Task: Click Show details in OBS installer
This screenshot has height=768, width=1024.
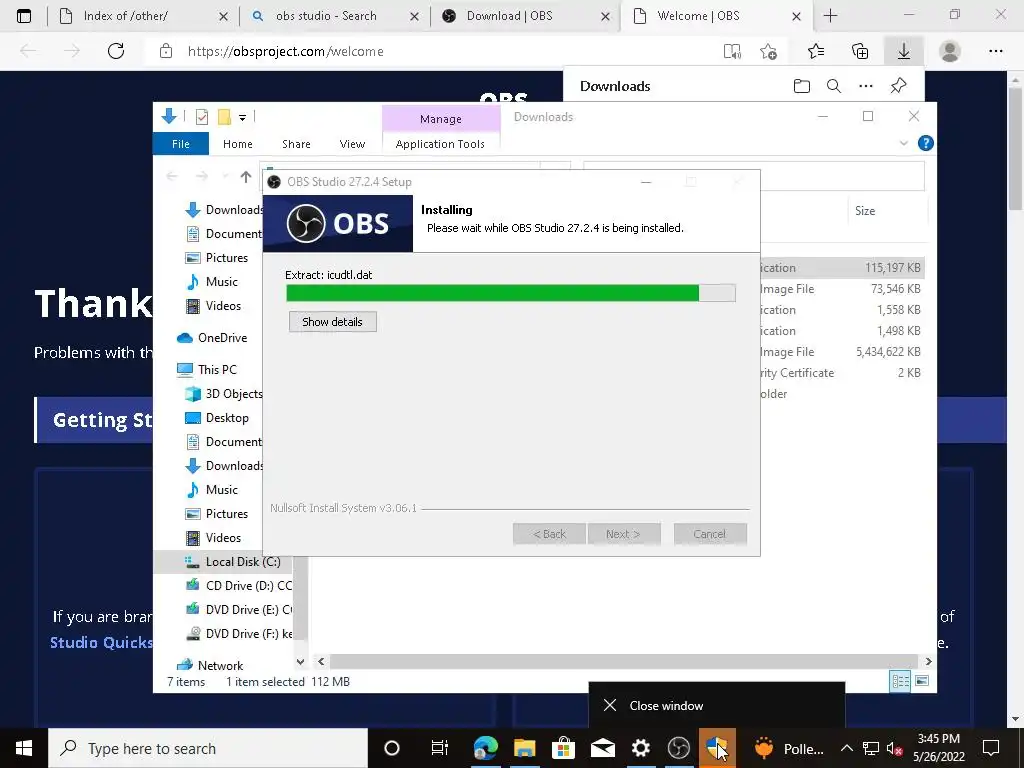Action: click(332, 322)
